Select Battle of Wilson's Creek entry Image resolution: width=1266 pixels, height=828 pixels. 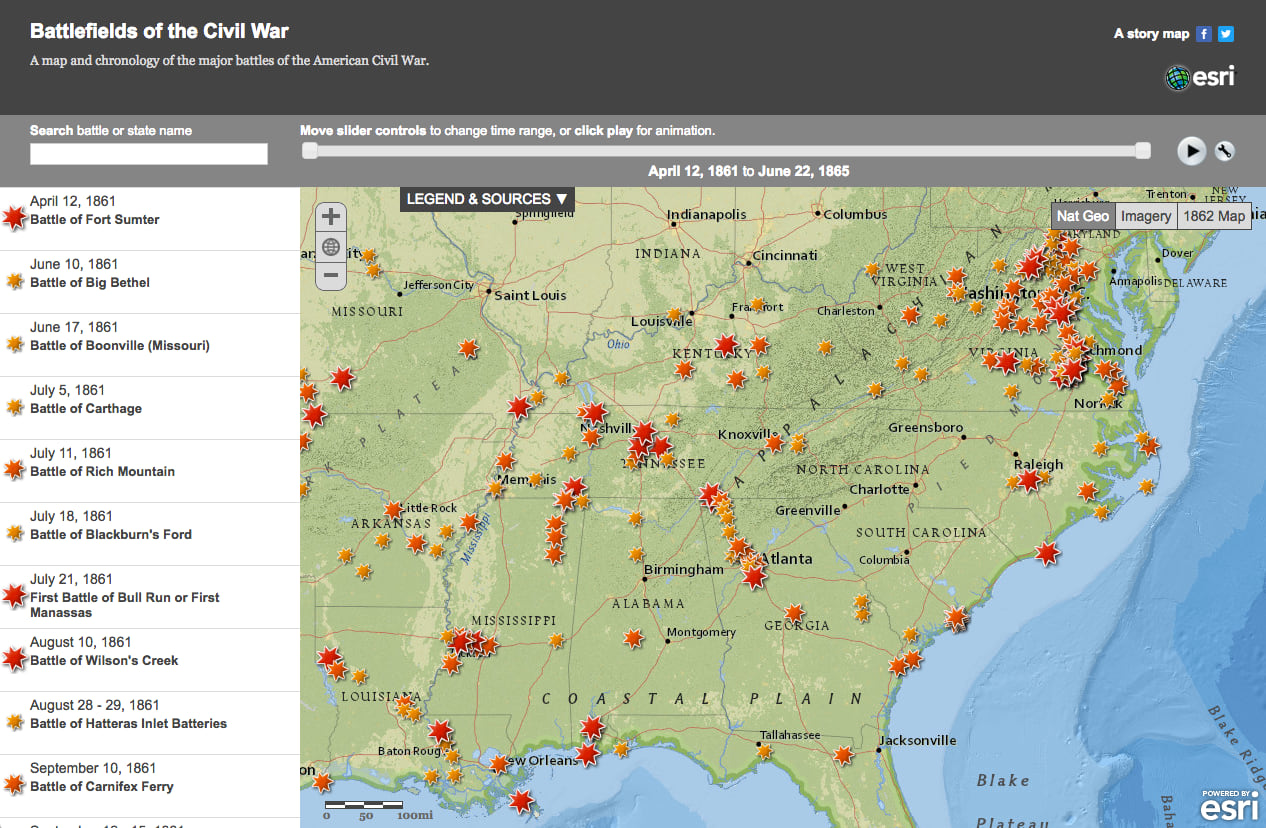tap(150, 660)
